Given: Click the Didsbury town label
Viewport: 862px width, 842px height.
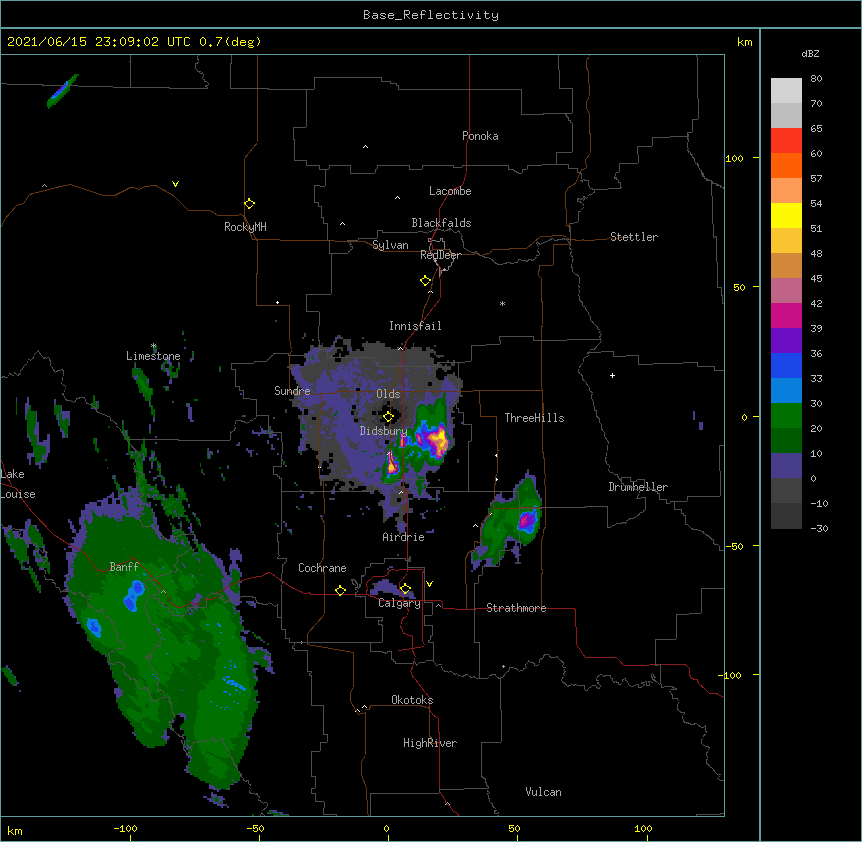Looking at the screenshot, I should point(384,431).
